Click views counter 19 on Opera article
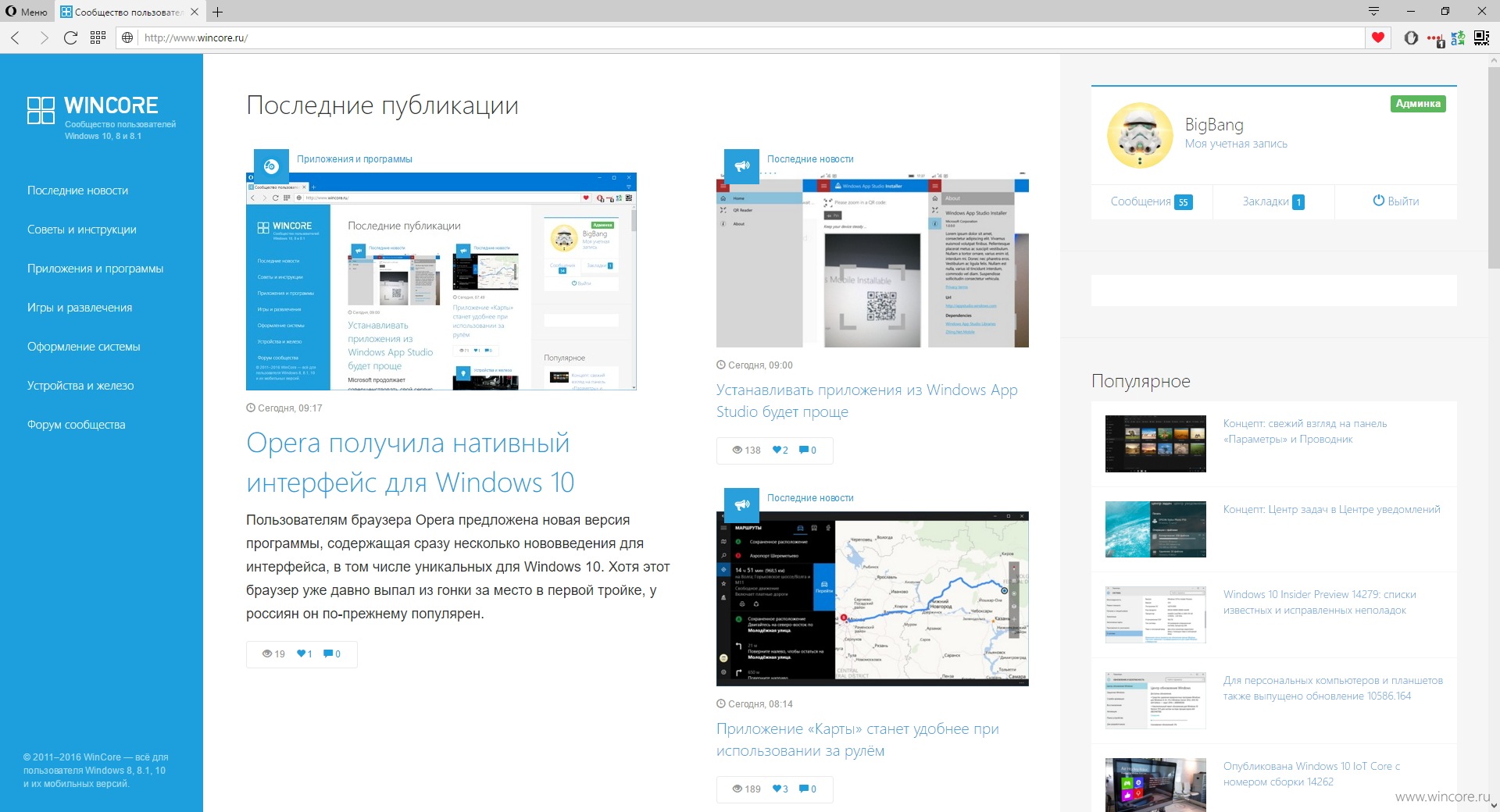This screenshot has width=1500, height=812. 273,654
